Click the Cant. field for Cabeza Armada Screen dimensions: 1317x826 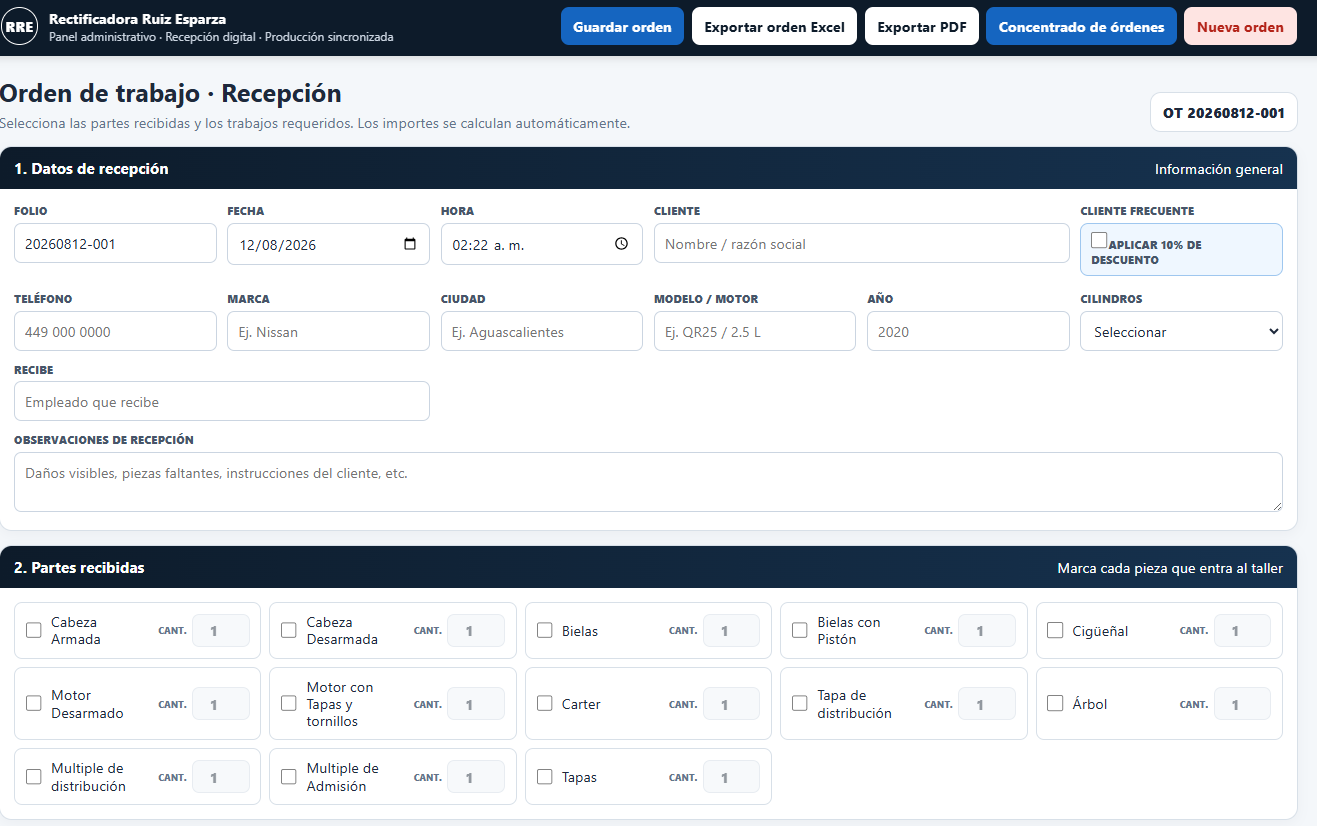point(220,631)
